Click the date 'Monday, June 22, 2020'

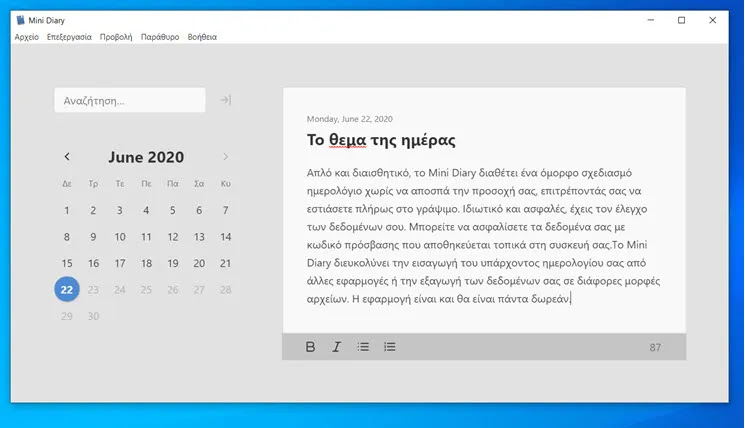[350, 119]
